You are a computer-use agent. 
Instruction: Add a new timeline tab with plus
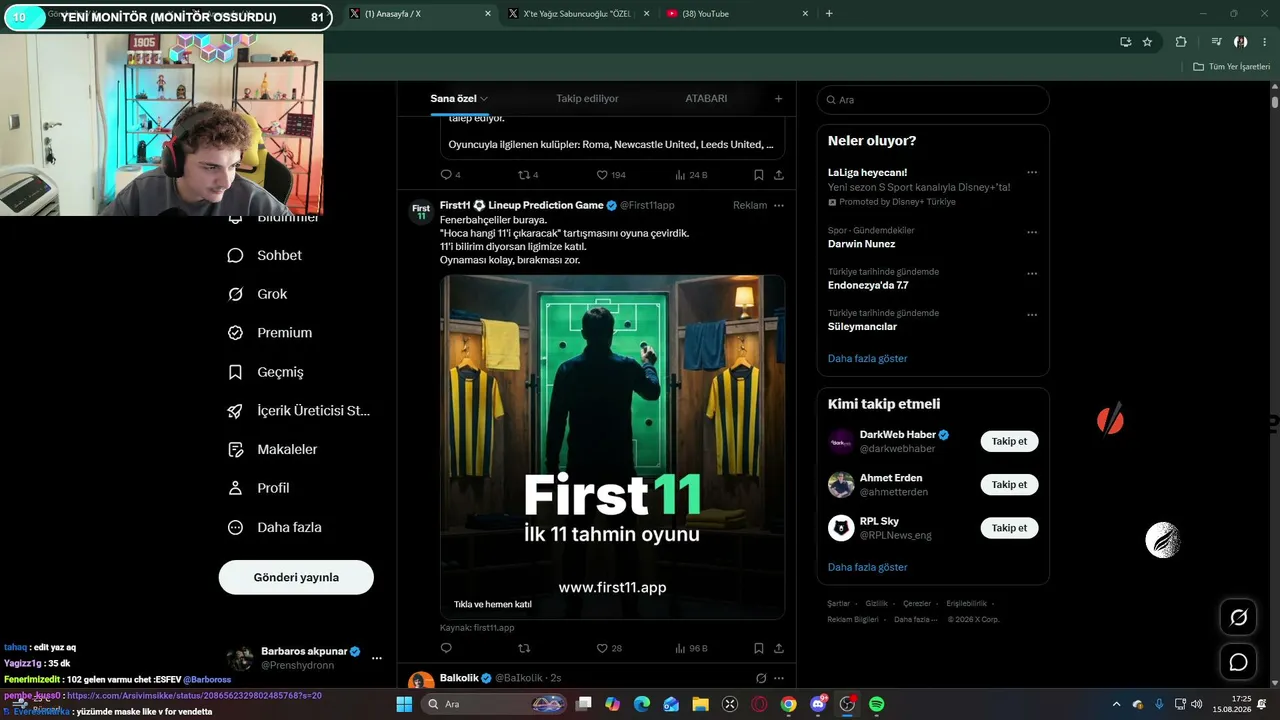(779, 99)
